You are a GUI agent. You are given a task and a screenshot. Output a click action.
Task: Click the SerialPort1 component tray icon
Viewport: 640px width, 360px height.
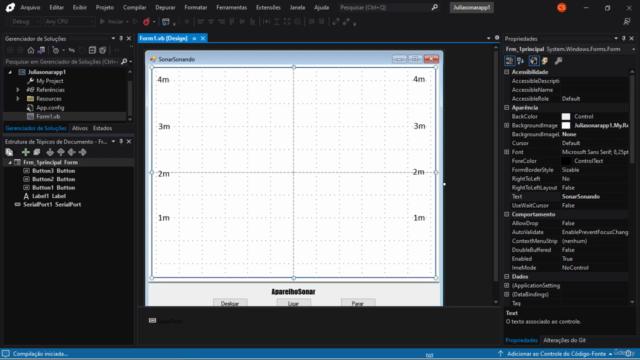tap(152, 321)
